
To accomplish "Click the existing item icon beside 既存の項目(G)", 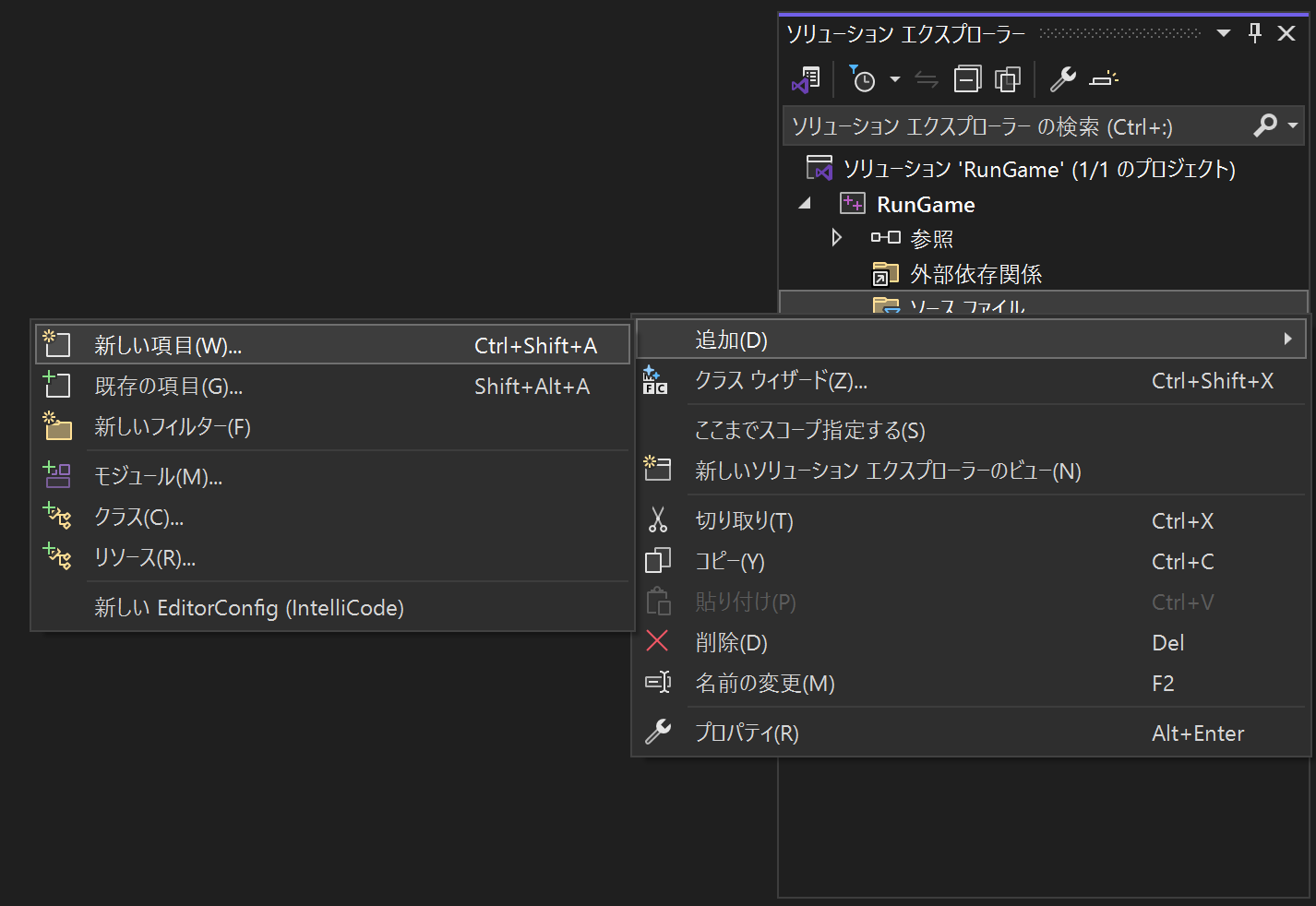I will pyautogui.click(x=56, y=384).
